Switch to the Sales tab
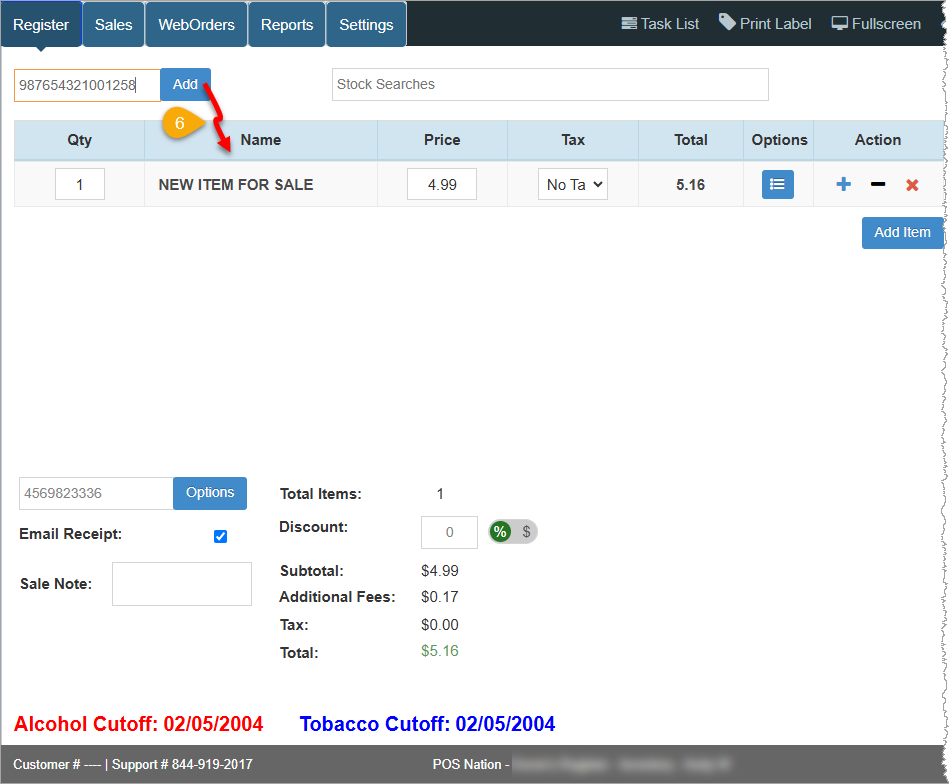The width and height of the screenshot is (949, 784). [113, 22]
